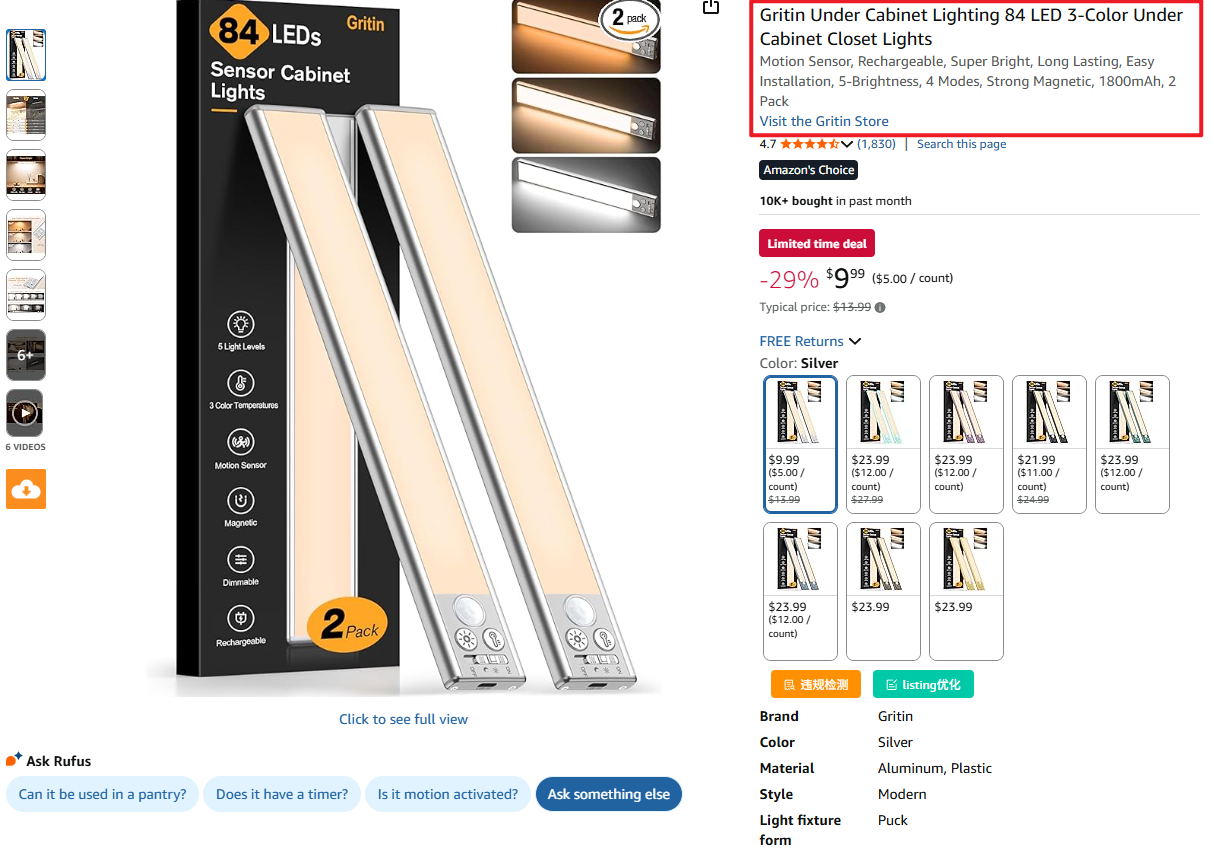Ask Rufus 'Does it have a timer?'
Viewport: 1214px width, 849px height.
click(282, 794)
